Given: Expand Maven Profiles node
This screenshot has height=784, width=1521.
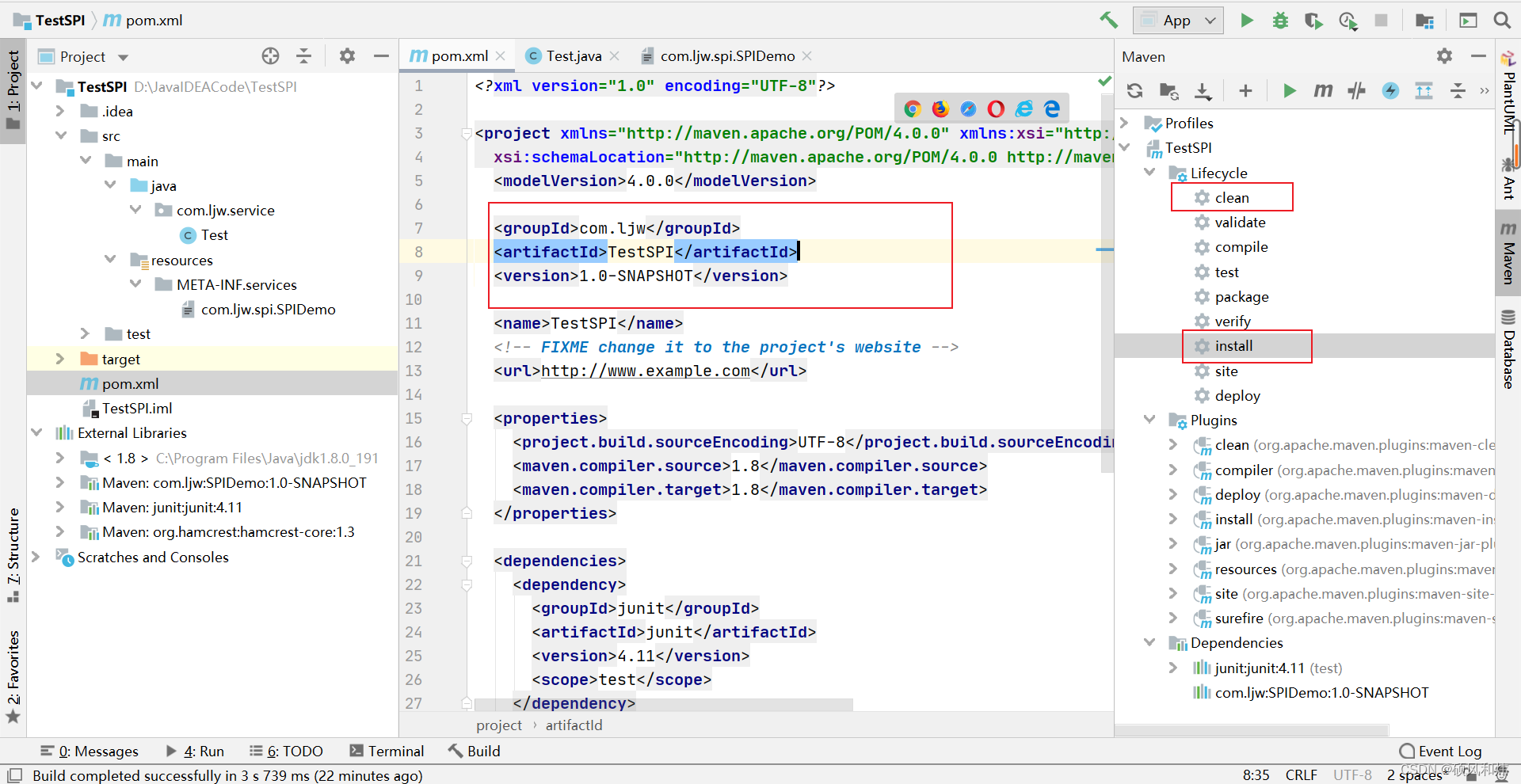Looking at the screenshot, I should tap(1124, 124).
